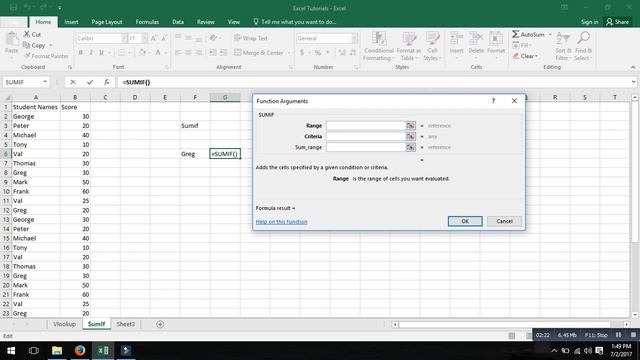Open Sort & Filter in the ribbon

(x=563, y=46)
